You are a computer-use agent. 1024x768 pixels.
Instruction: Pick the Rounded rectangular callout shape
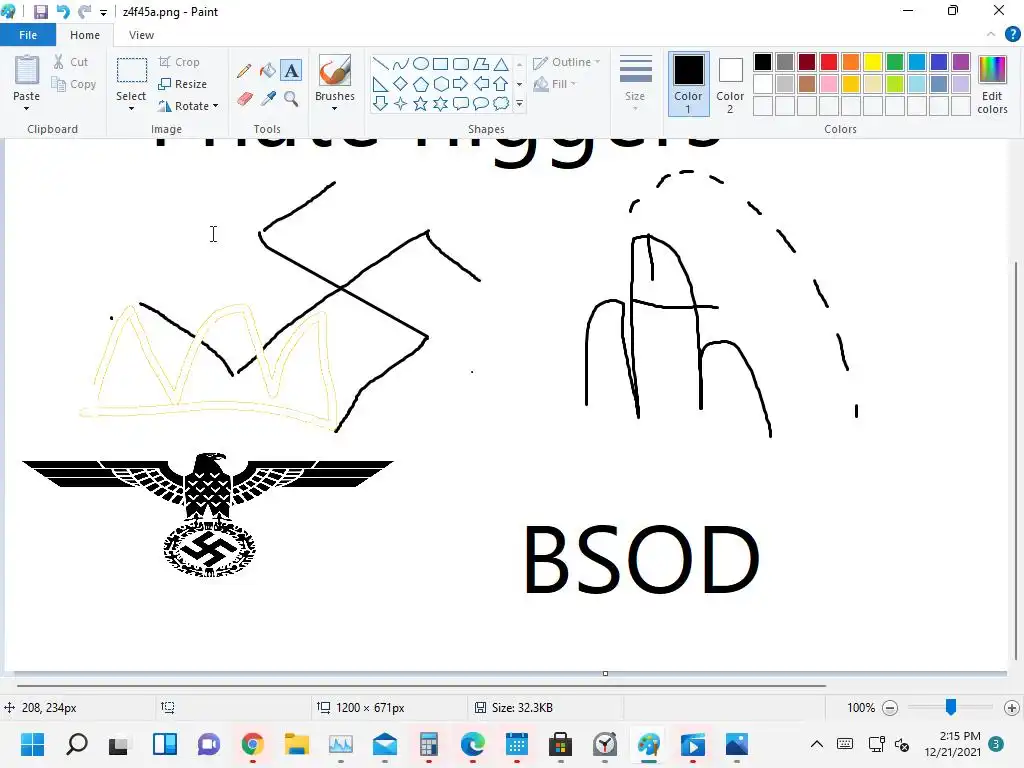(x=461, y=103)
